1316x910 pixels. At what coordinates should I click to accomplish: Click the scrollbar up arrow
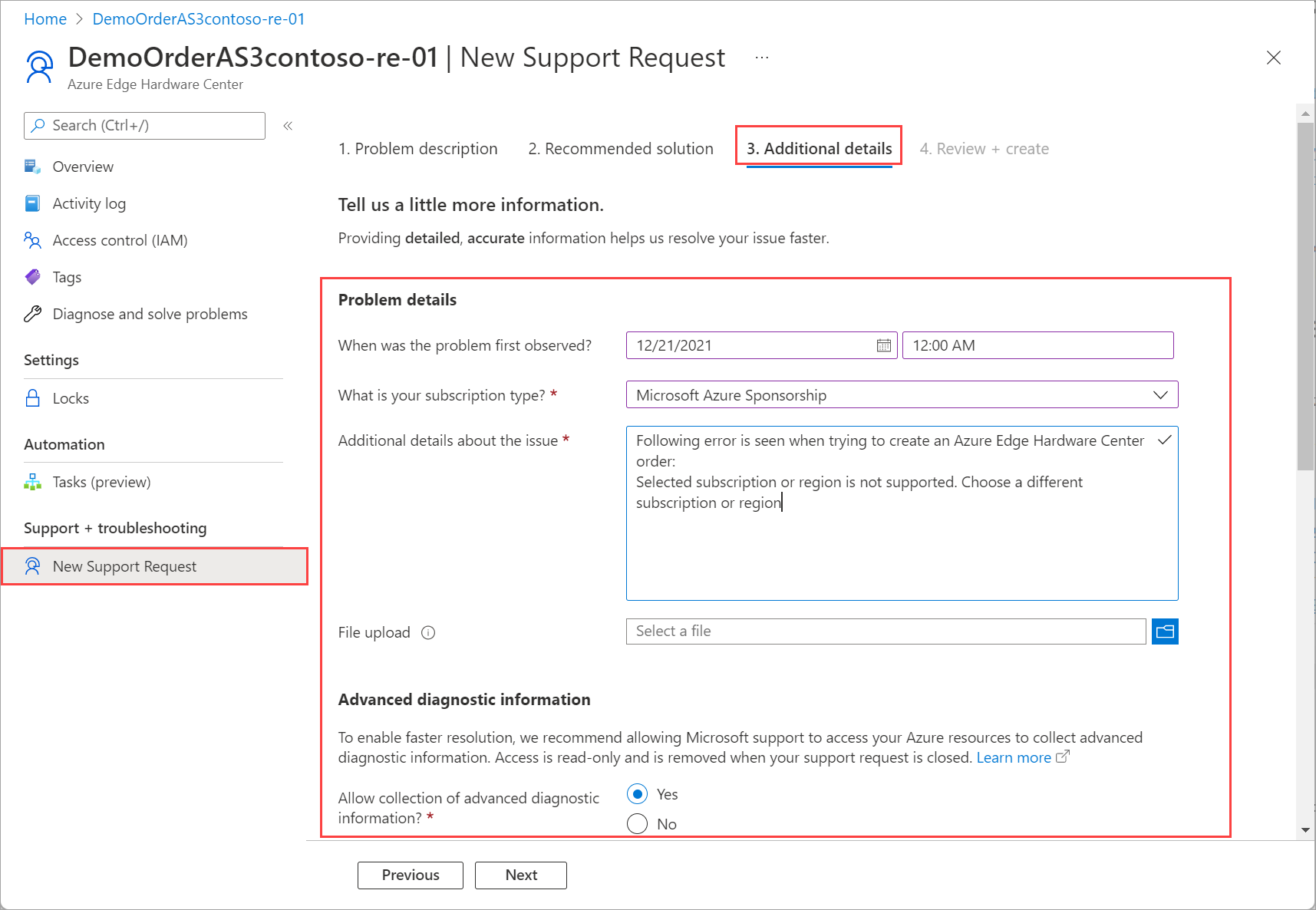[x=1305, y=113]
